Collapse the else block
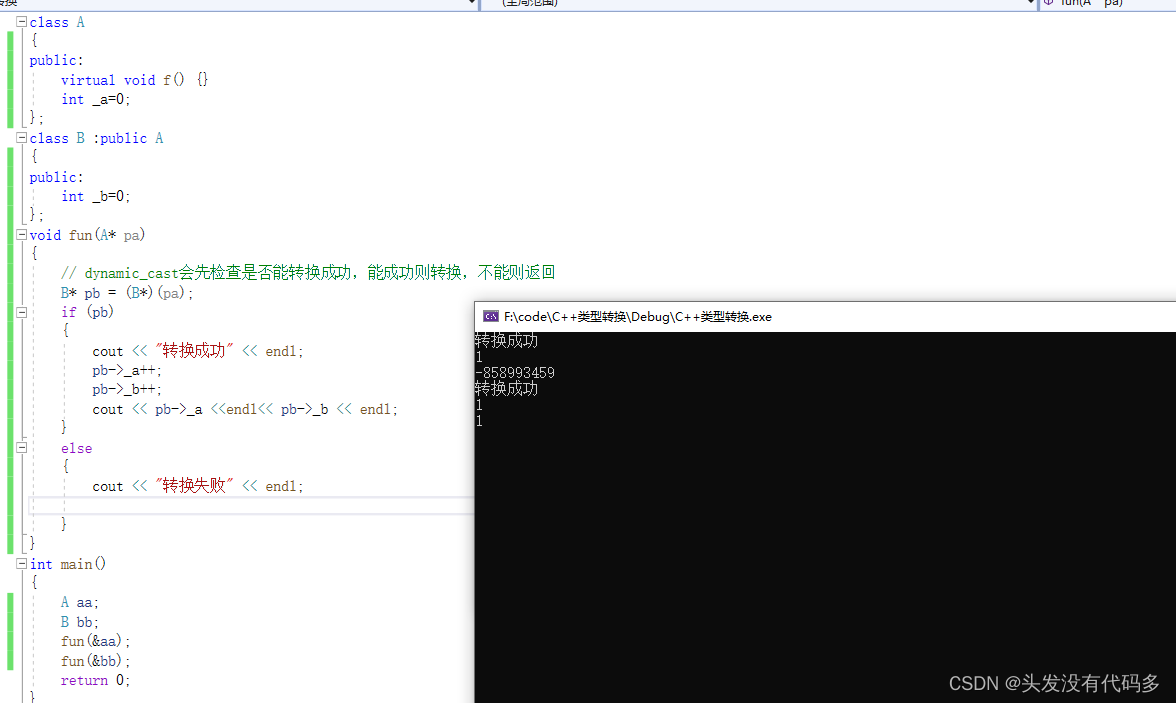 [22, 447]
